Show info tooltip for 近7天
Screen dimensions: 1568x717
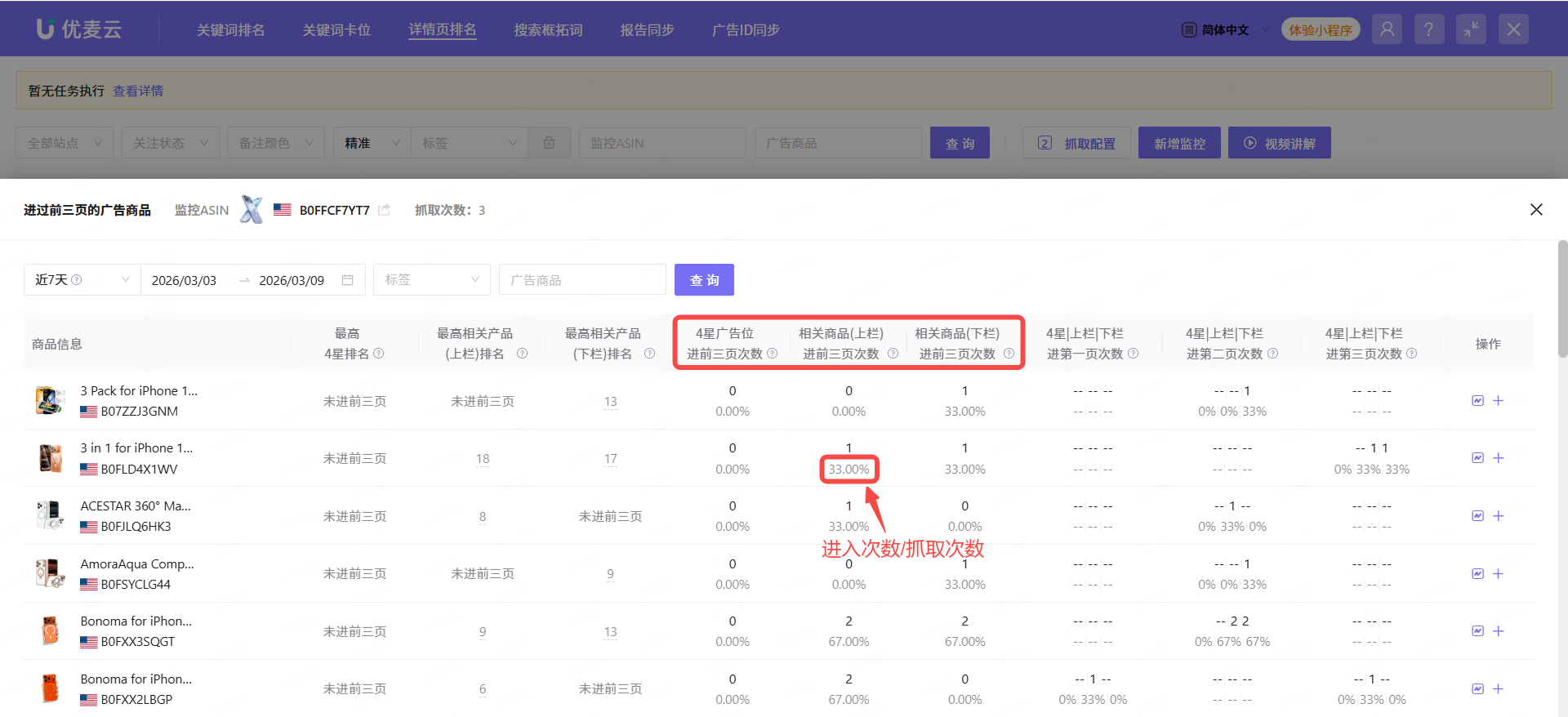tap(77, 279)
